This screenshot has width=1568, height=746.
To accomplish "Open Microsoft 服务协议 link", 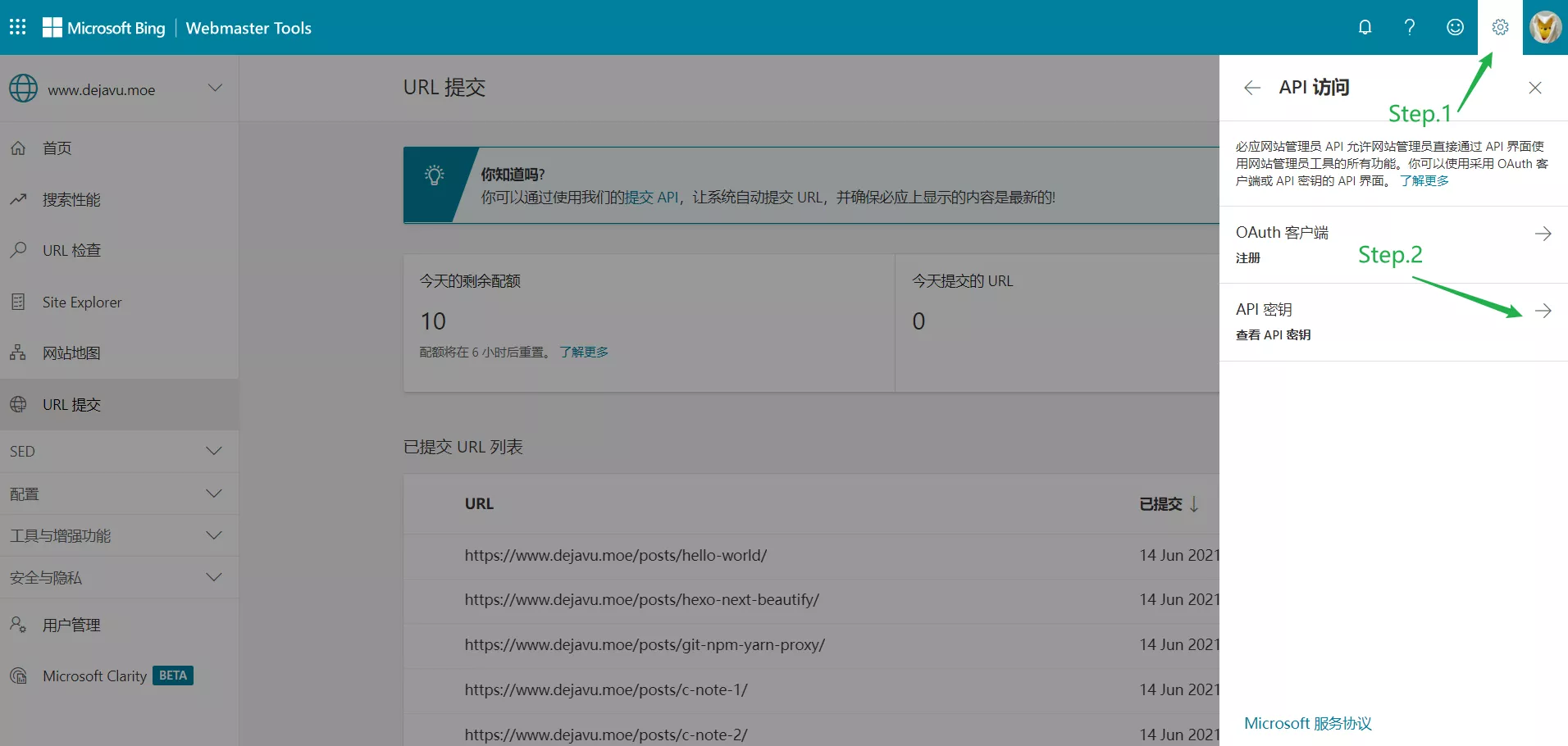I will [1307, 723].
